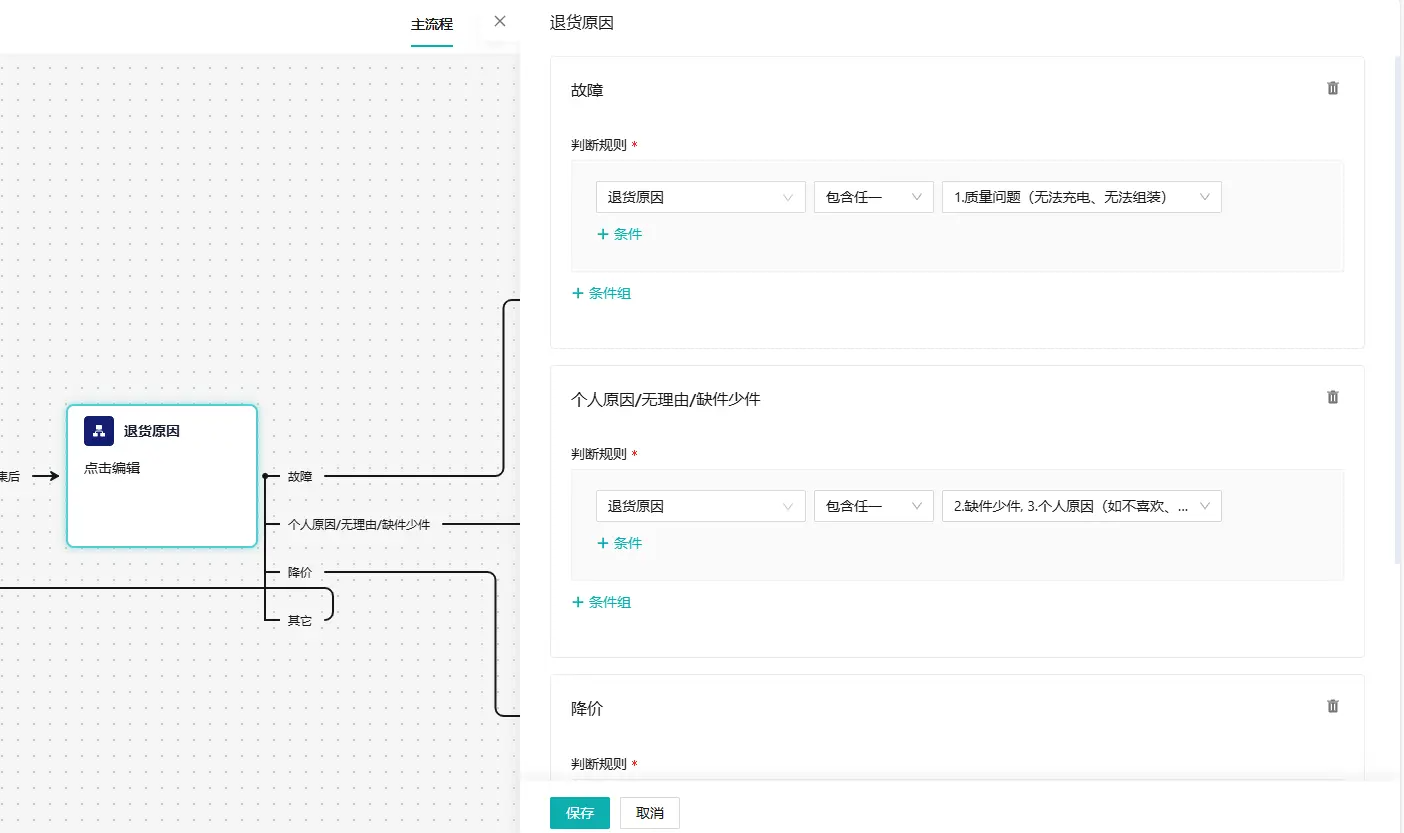Click the 保存 button
This screenshot has width=1404, height=833.
pyautogui.click(x=580, y=813)
